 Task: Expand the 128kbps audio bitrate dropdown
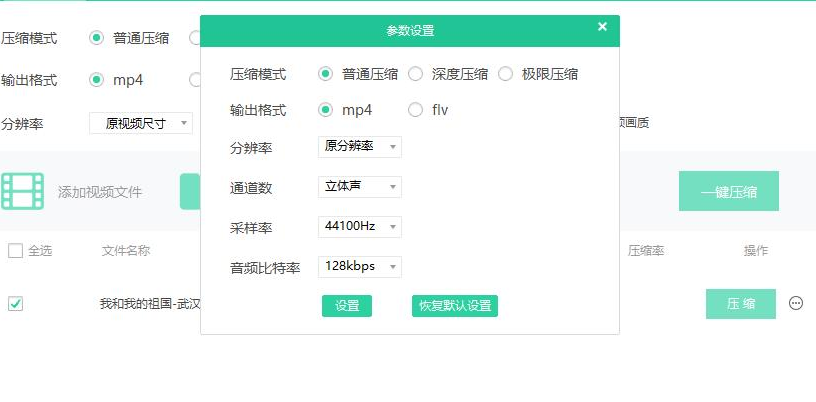pyautogui.click(x=360, y=267)
